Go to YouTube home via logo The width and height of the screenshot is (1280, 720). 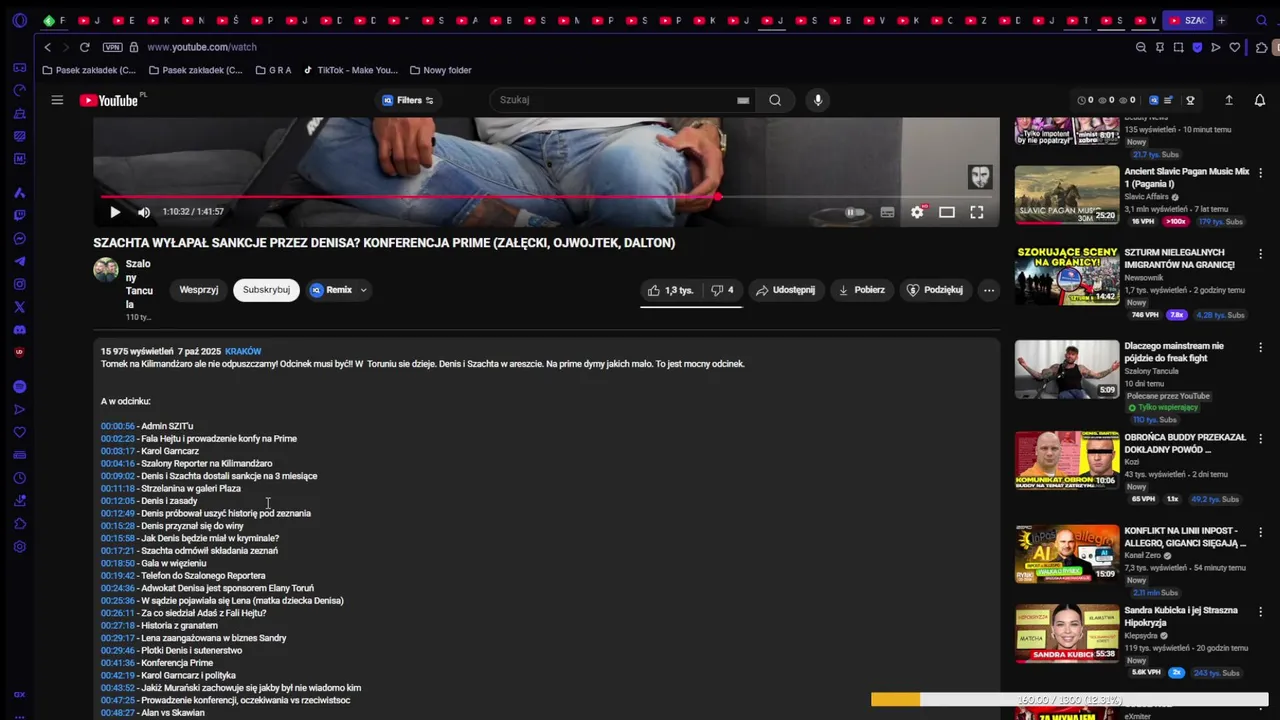tap(109, 100)
